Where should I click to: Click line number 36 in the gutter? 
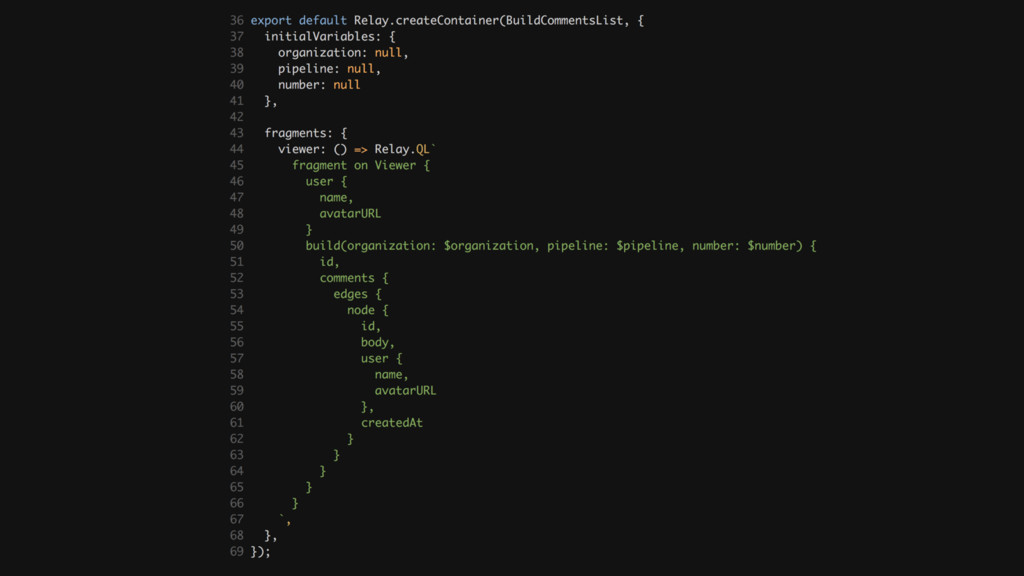click(x=236, y=20)
